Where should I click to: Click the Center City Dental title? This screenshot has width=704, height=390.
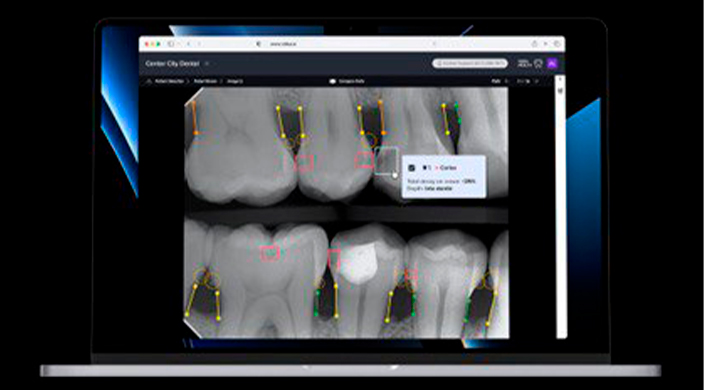[x=172, y=64]
